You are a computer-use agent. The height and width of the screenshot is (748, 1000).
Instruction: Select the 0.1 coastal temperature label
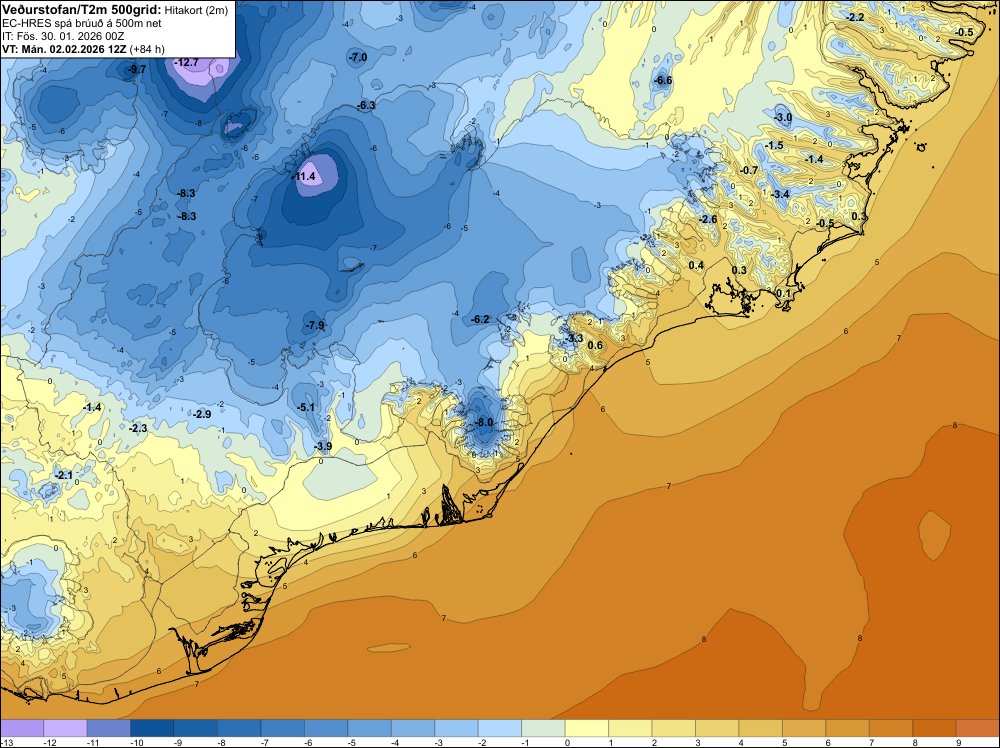784,293
